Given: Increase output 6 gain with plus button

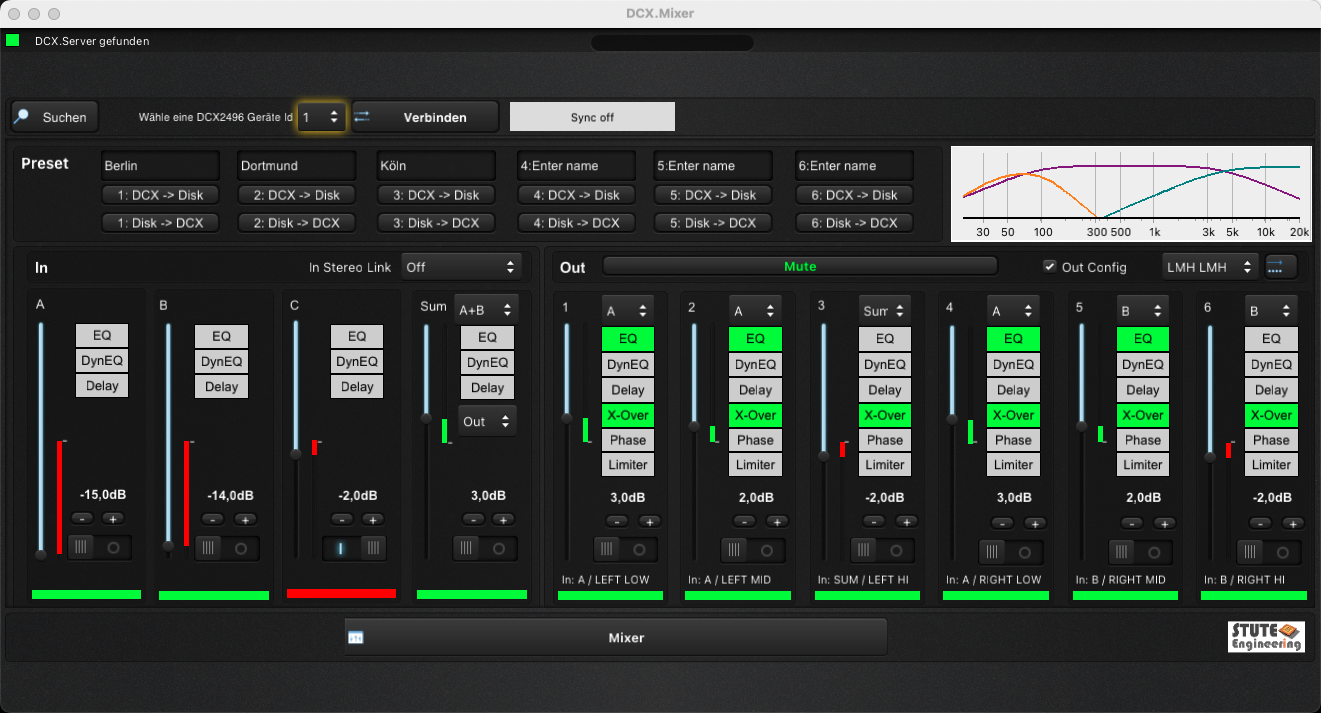Looking at the screenshot, I should [1293, 522].
